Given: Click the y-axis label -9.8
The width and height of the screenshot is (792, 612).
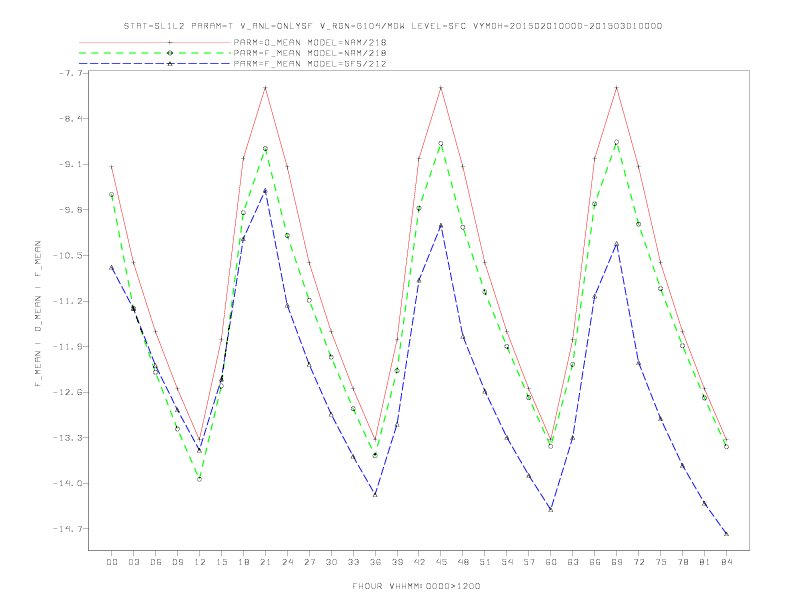Looking at the screenshot, I should tap(72, 210).
